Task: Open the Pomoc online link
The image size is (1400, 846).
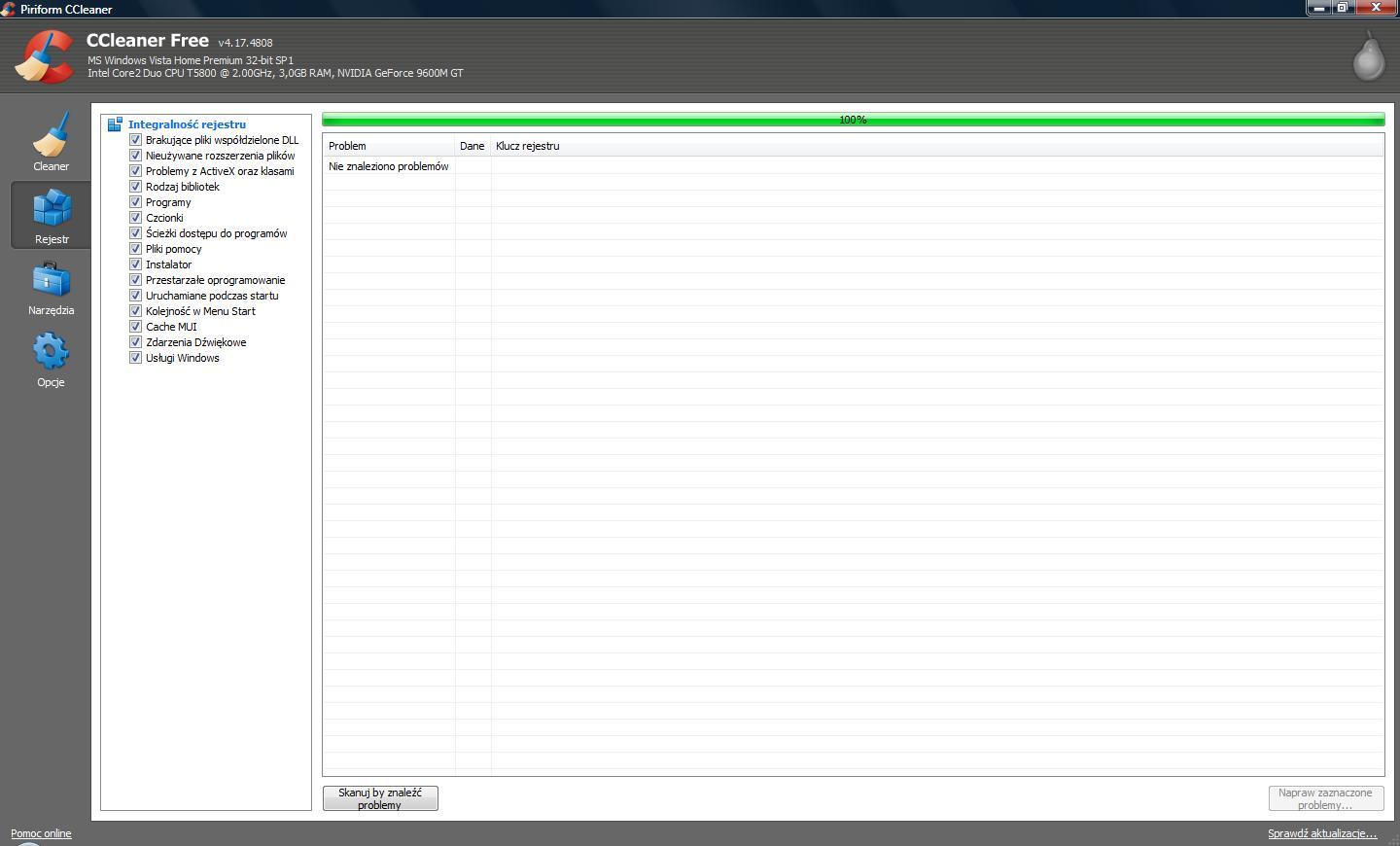Action: click(x=41, y=833)
